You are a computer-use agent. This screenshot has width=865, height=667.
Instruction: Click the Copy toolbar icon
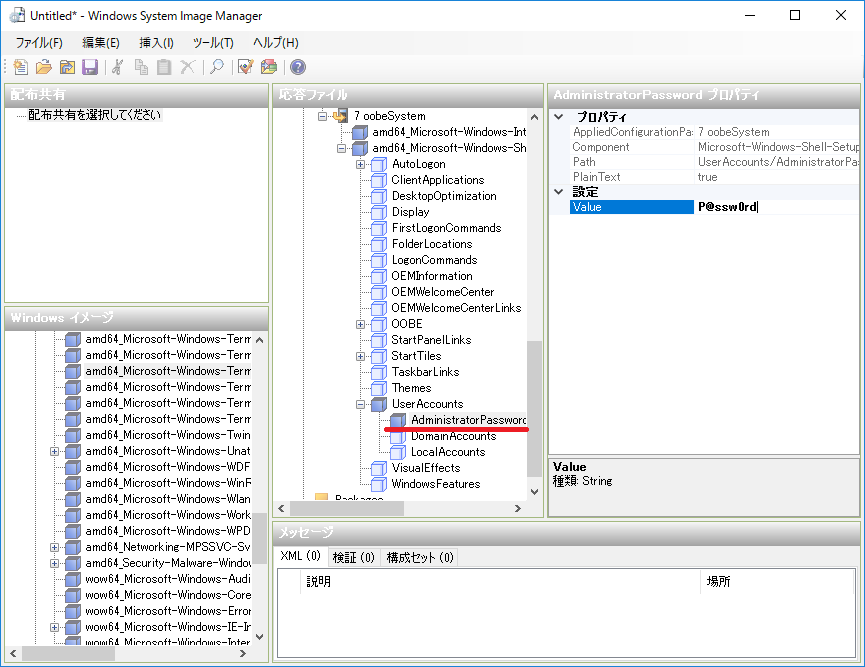coord(141,67)
